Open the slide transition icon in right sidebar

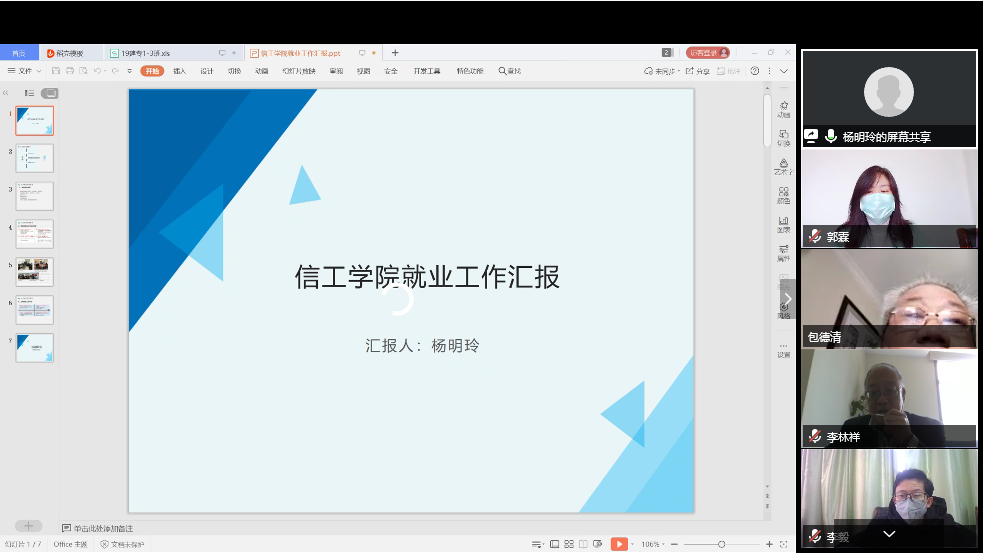(x=784, y=137)
